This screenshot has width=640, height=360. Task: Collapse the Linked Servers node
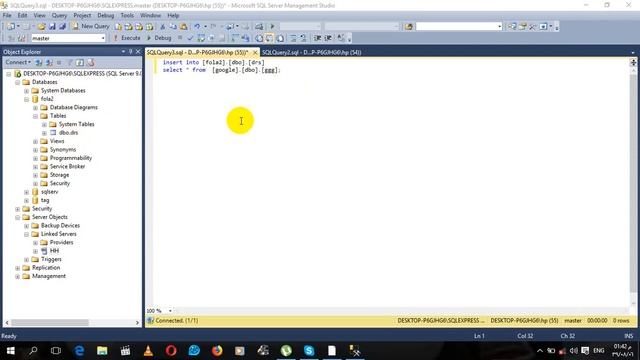27,234
